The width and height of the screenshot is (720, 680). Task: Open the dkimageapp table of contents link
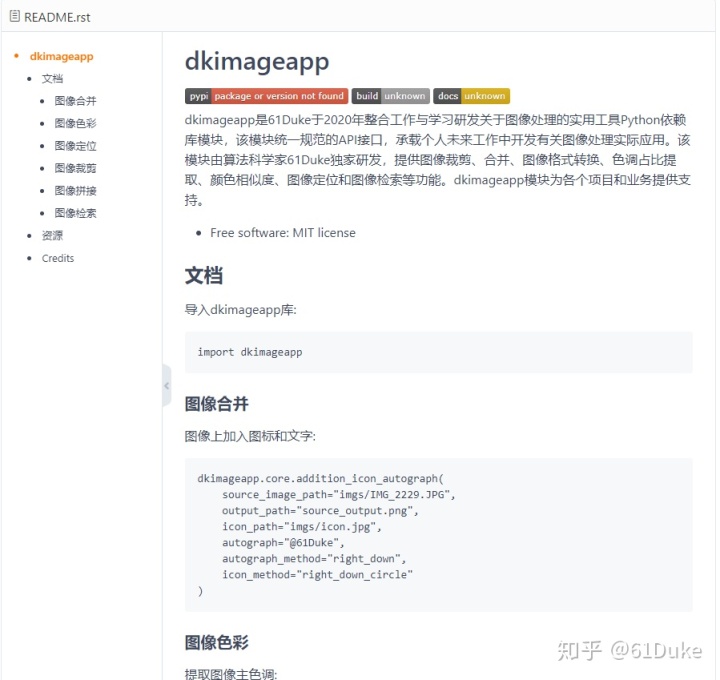pos(62,56)
